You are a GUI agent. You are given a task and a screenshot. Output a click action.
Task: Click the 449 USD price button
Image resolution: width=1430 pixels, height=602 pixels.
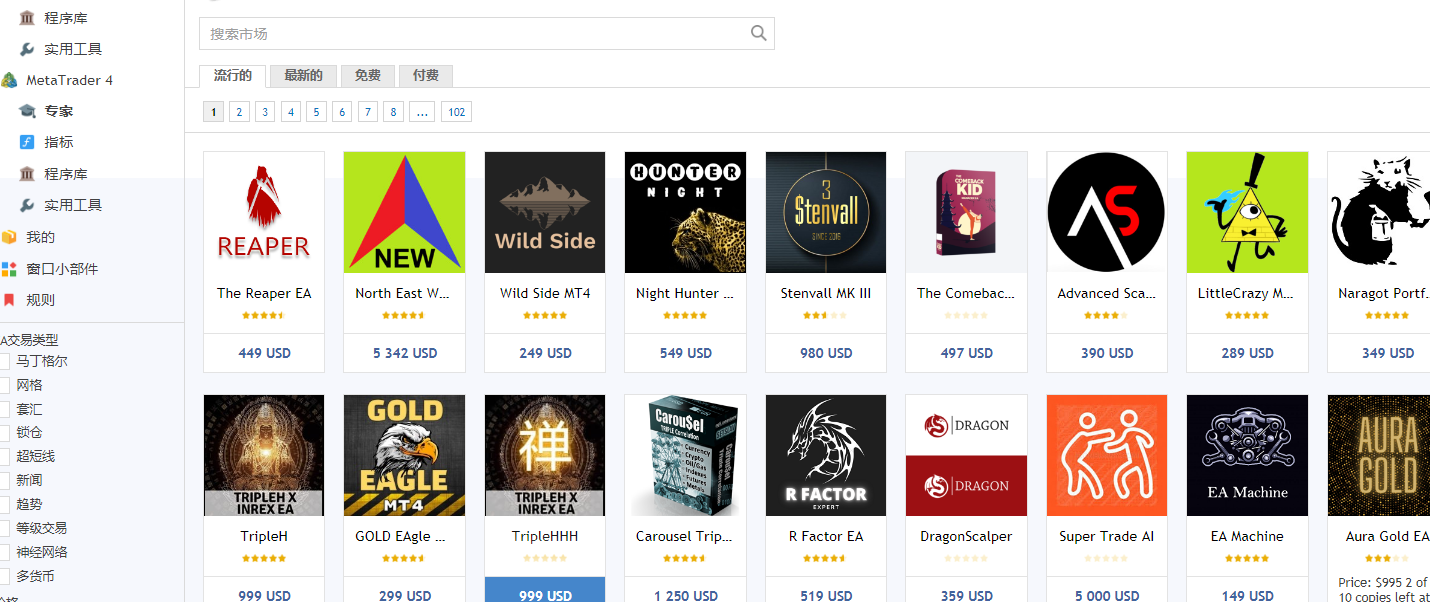(x=264, y=353)
